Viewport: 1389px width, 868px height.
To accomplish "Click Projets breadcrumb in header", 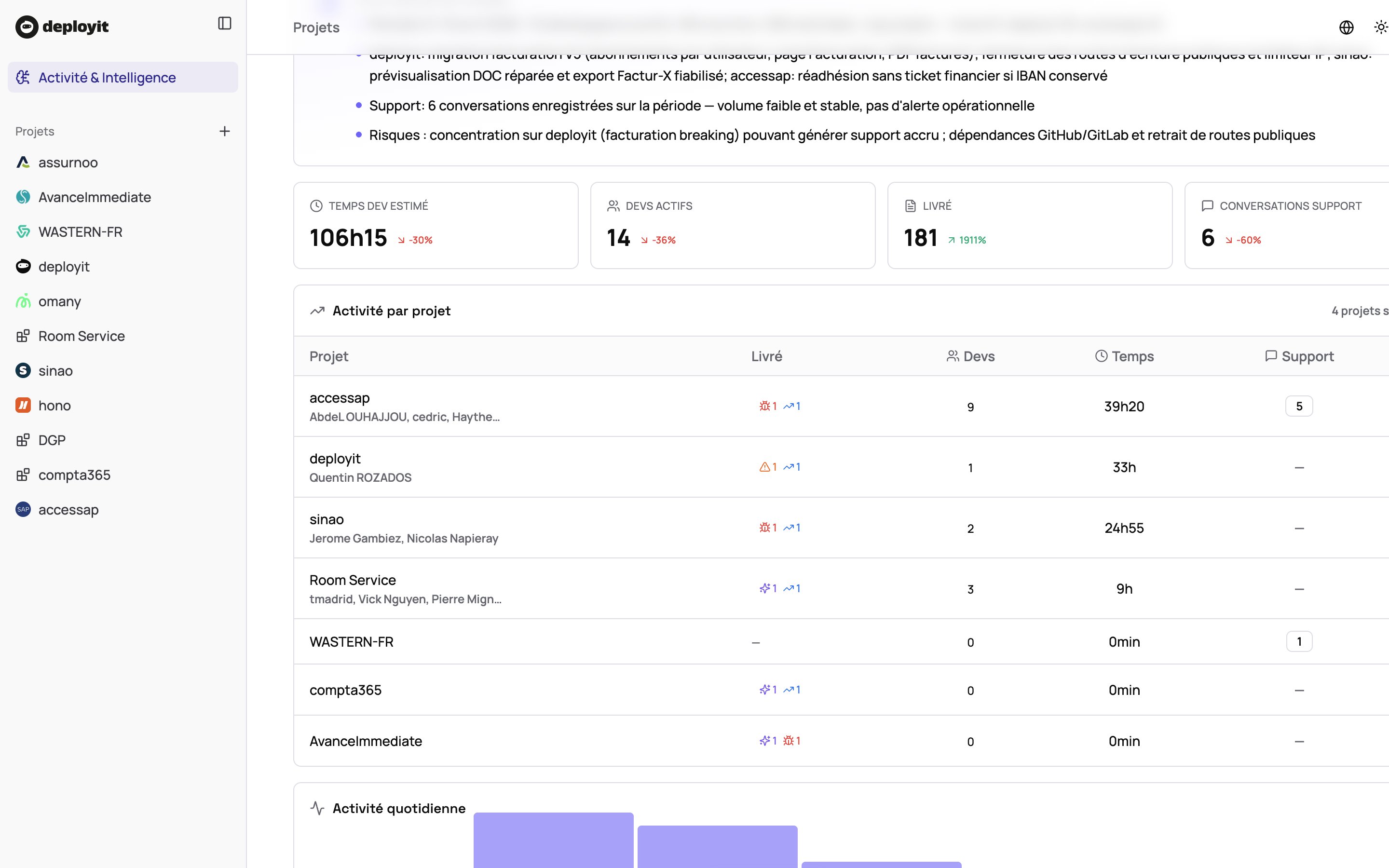I will point(316,27).
